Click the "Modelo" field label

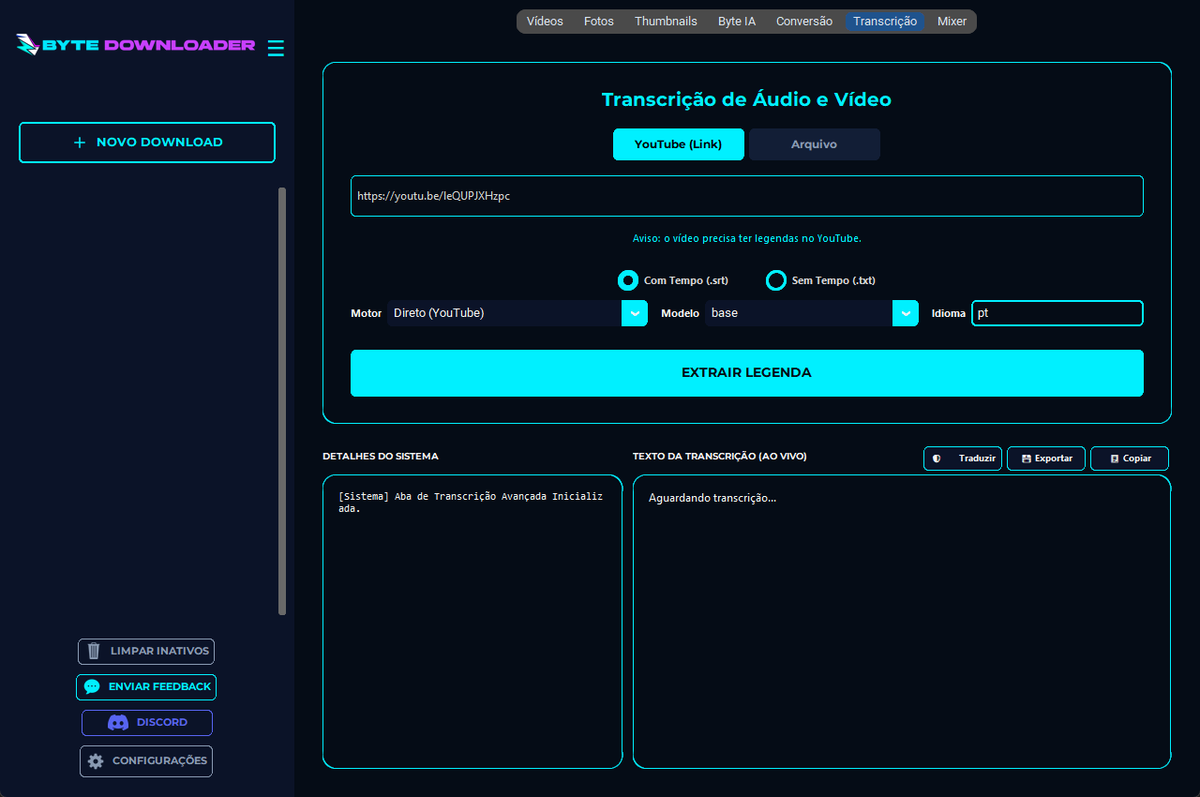[x=680, y=313]
